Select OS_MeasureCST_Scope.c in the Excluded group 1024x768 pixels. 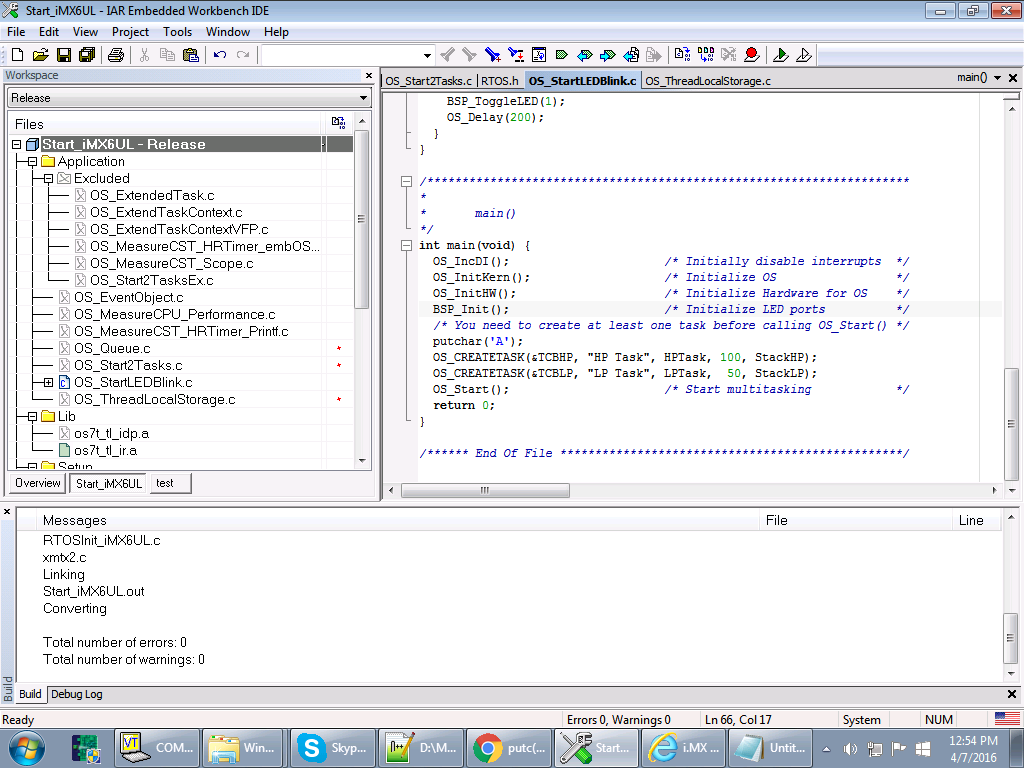171,263
